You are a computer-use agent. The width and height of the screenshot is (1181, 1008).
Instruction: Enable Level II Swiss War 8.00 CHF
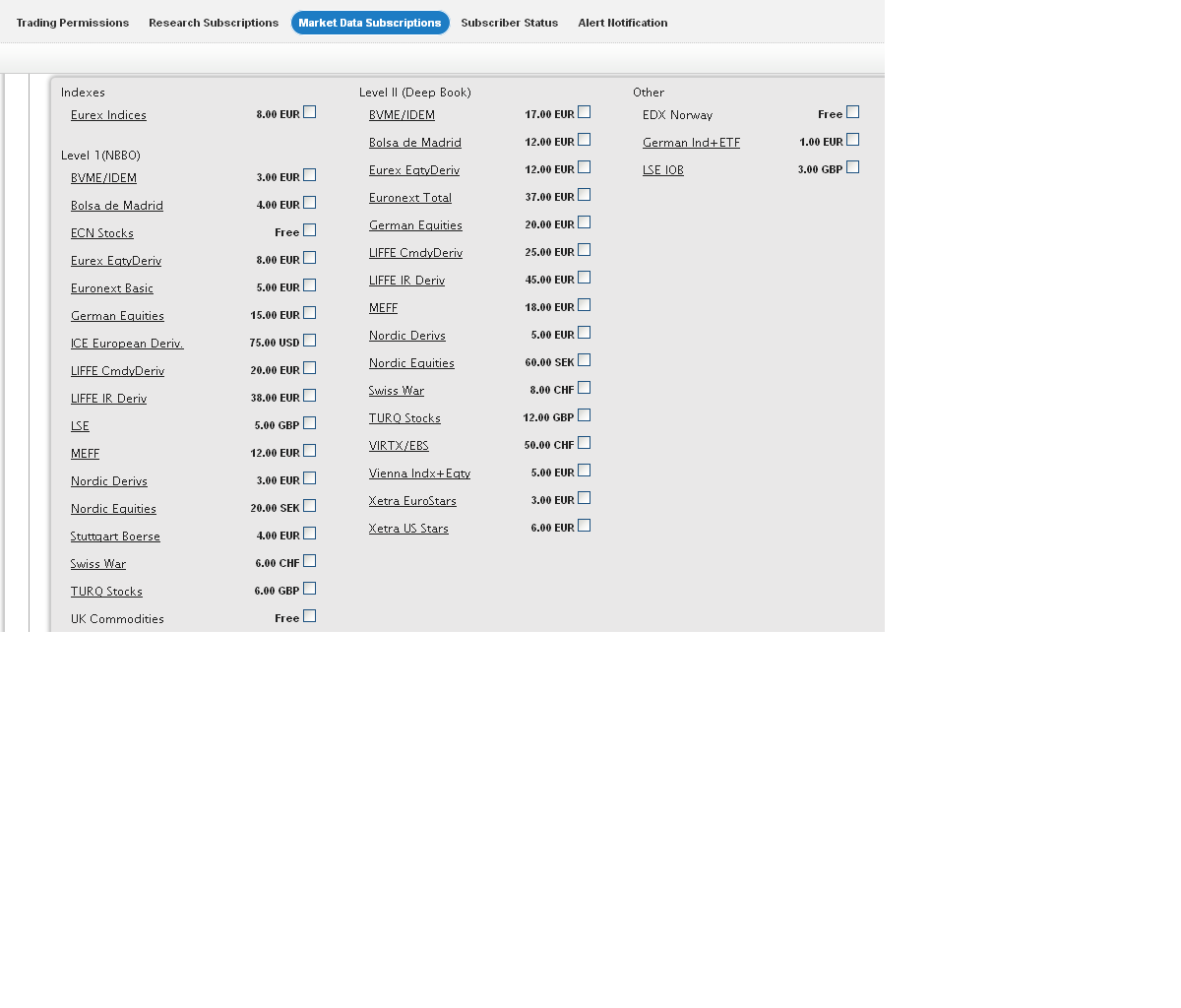coord(585,388)
